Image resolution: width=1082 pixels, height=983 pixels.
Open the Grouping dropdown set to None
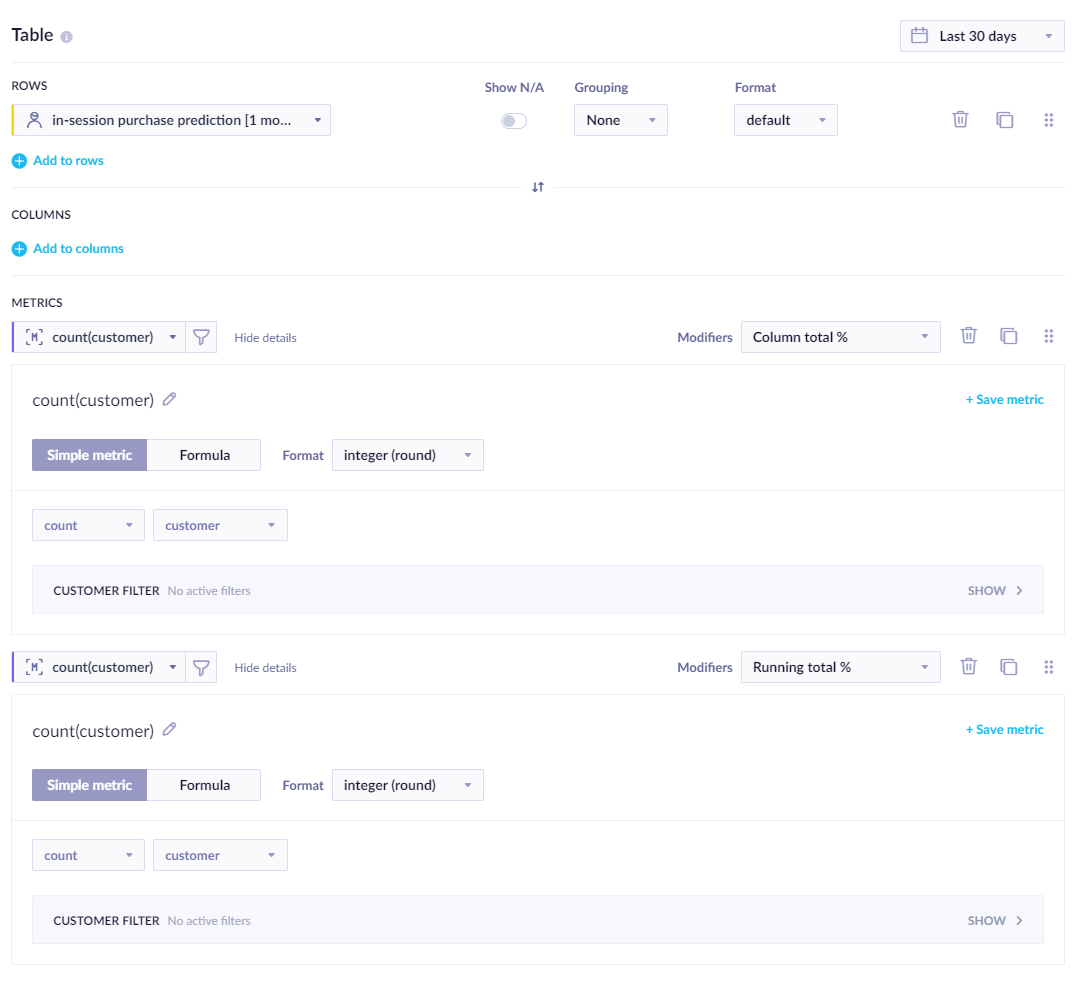point(620,119)
